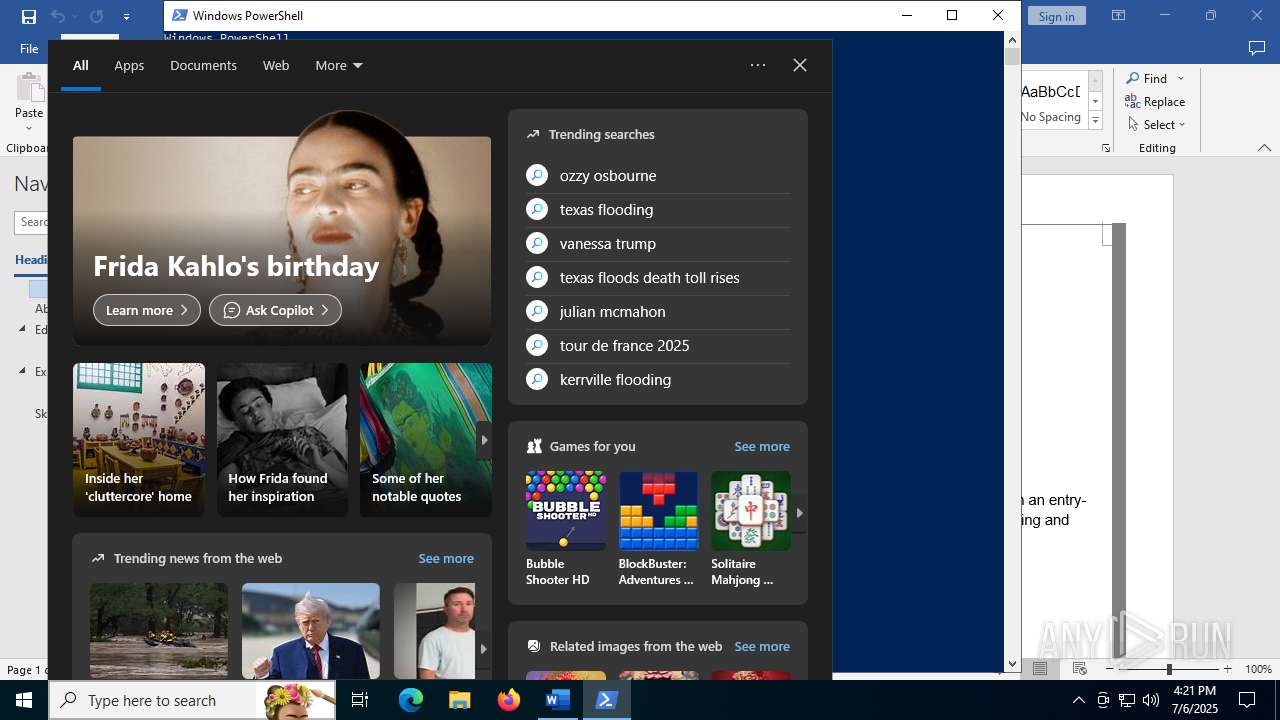Click the Find button in the Editing group
The width and height of the screenshot is (1280, 720).
pyautogui.click(x=1147, y=78)
